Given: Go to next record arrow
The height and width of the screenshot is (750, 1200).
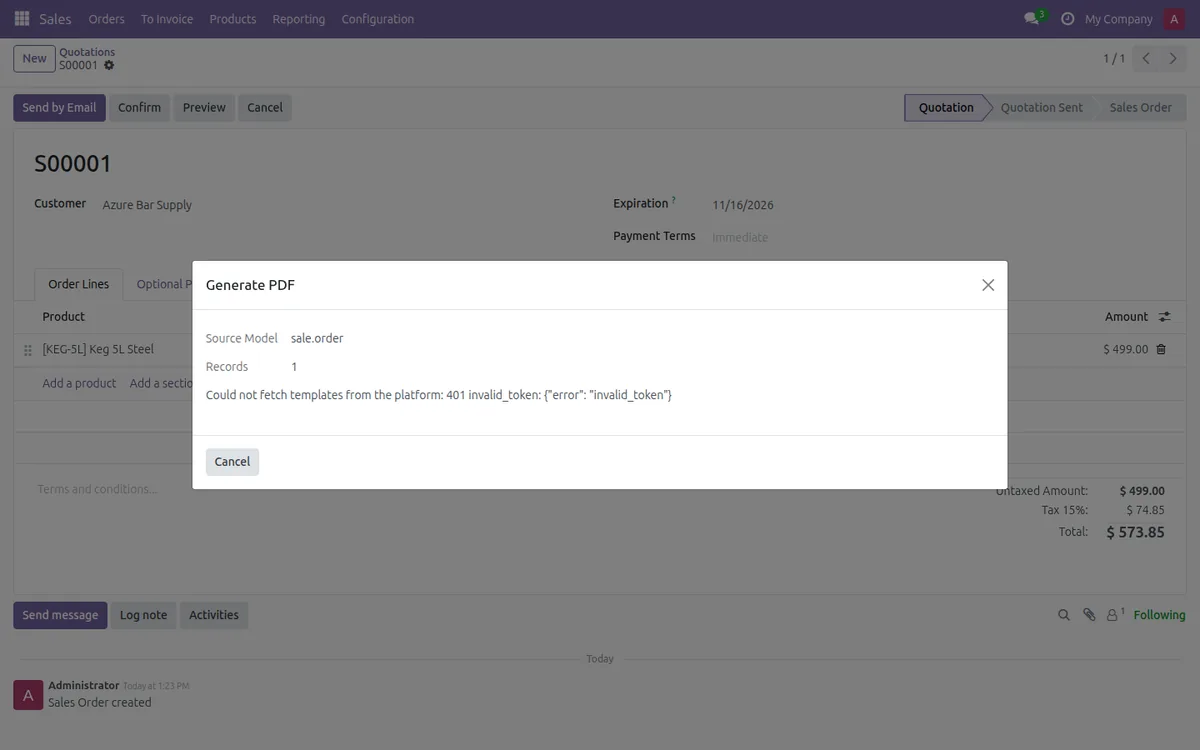Looking at the screenshot, I should (x=1174, y=58).
